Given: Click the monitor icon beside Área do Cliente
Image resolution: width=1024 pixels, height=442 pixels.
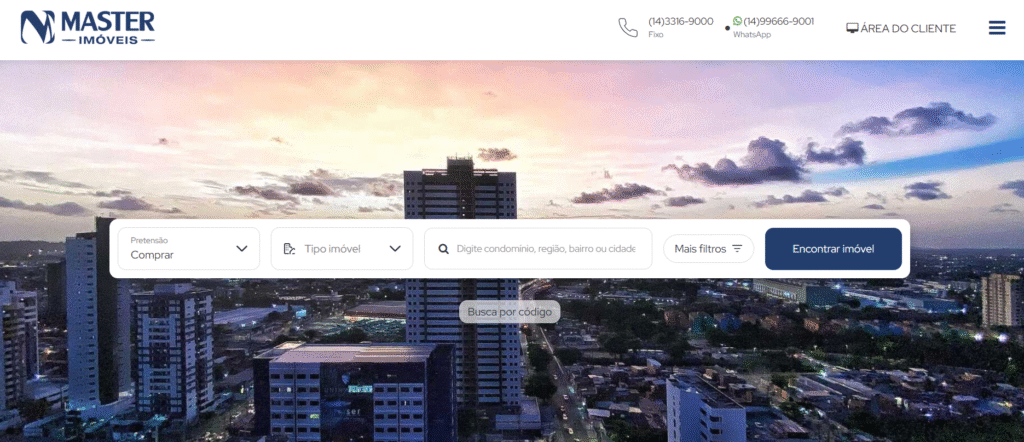Looking at the screenshot, I should [x=852, y=28].
